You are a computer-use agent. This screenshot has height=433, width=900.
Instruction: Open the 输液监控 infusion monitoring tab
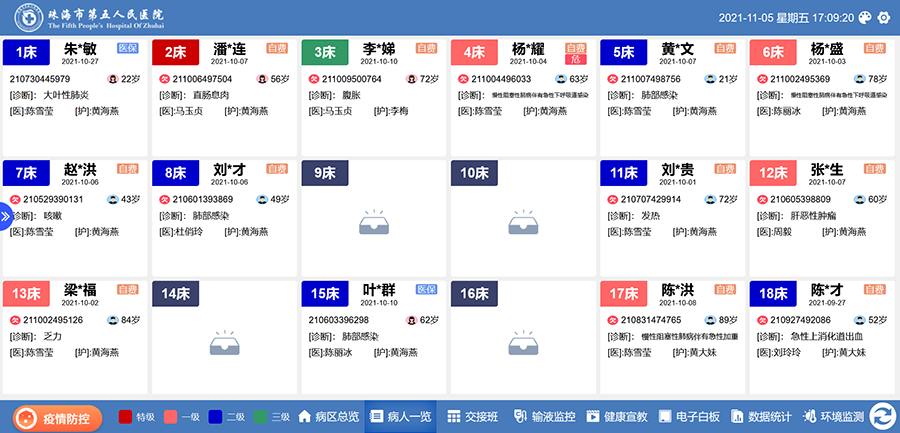click(544, 416)
